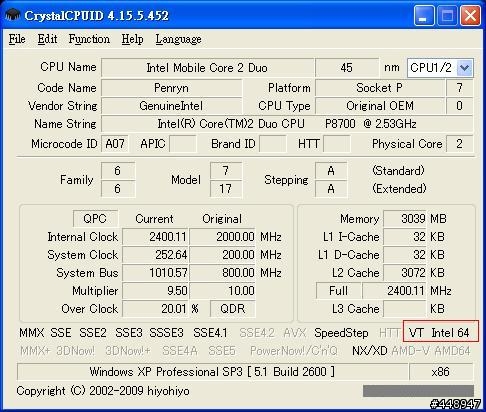Click the CPU Name field Intel Mobile Core 2 Duo
The width and height of the screenshot is (486, 412).
[207, 68]
